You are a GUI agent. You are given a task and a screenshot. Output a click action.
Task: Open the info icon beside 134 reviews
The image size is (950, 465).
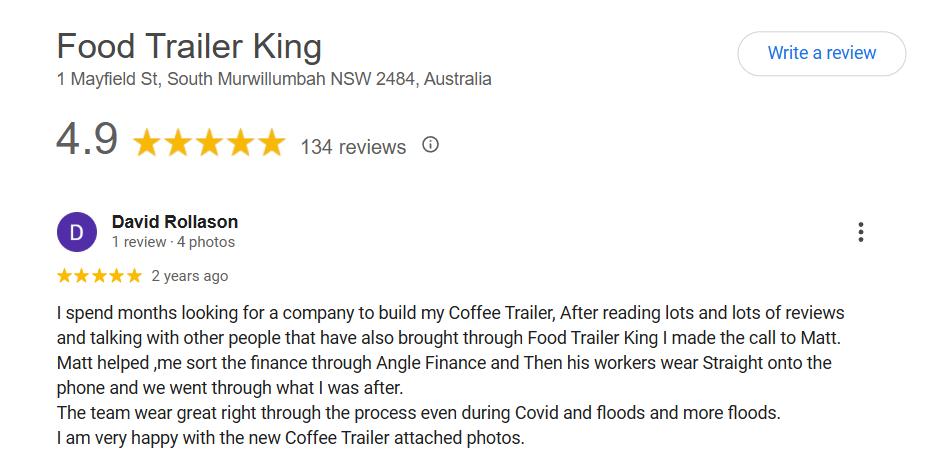point(430,145)
